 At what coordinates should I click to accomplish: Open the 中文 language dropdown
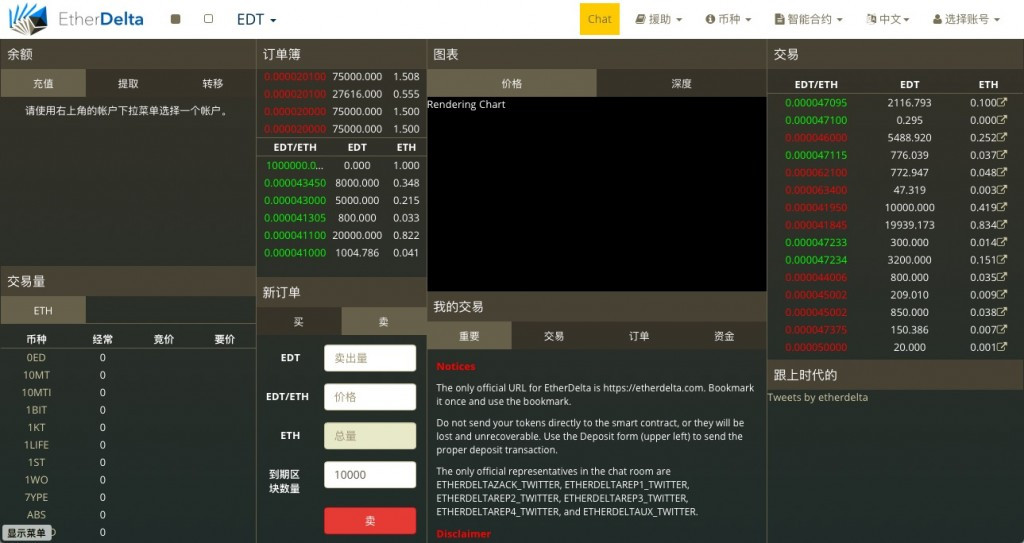click(888, 20)
